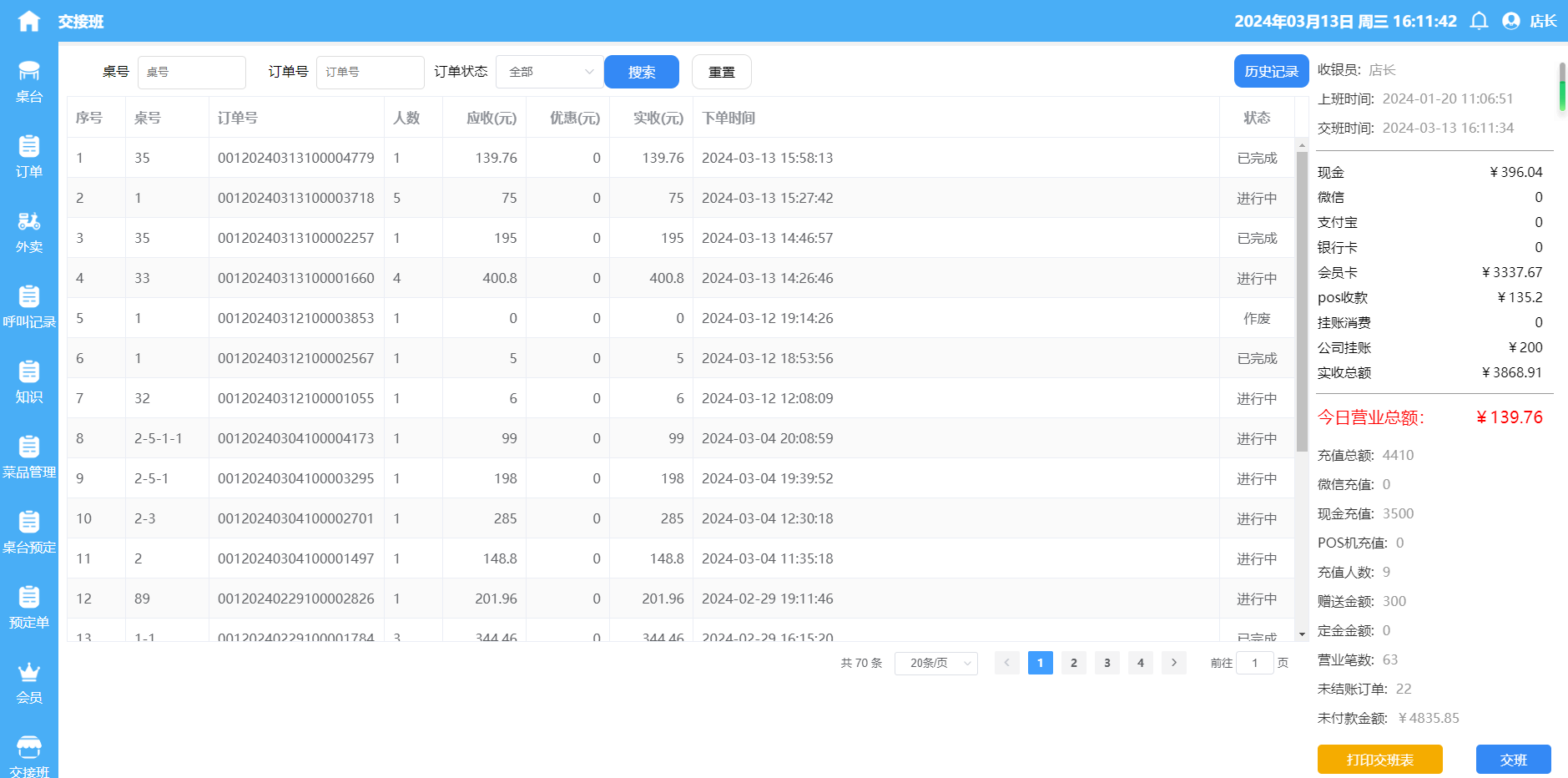
Task: Click order time 2024-03-04 19:39:52
Action: click(768, 478)
